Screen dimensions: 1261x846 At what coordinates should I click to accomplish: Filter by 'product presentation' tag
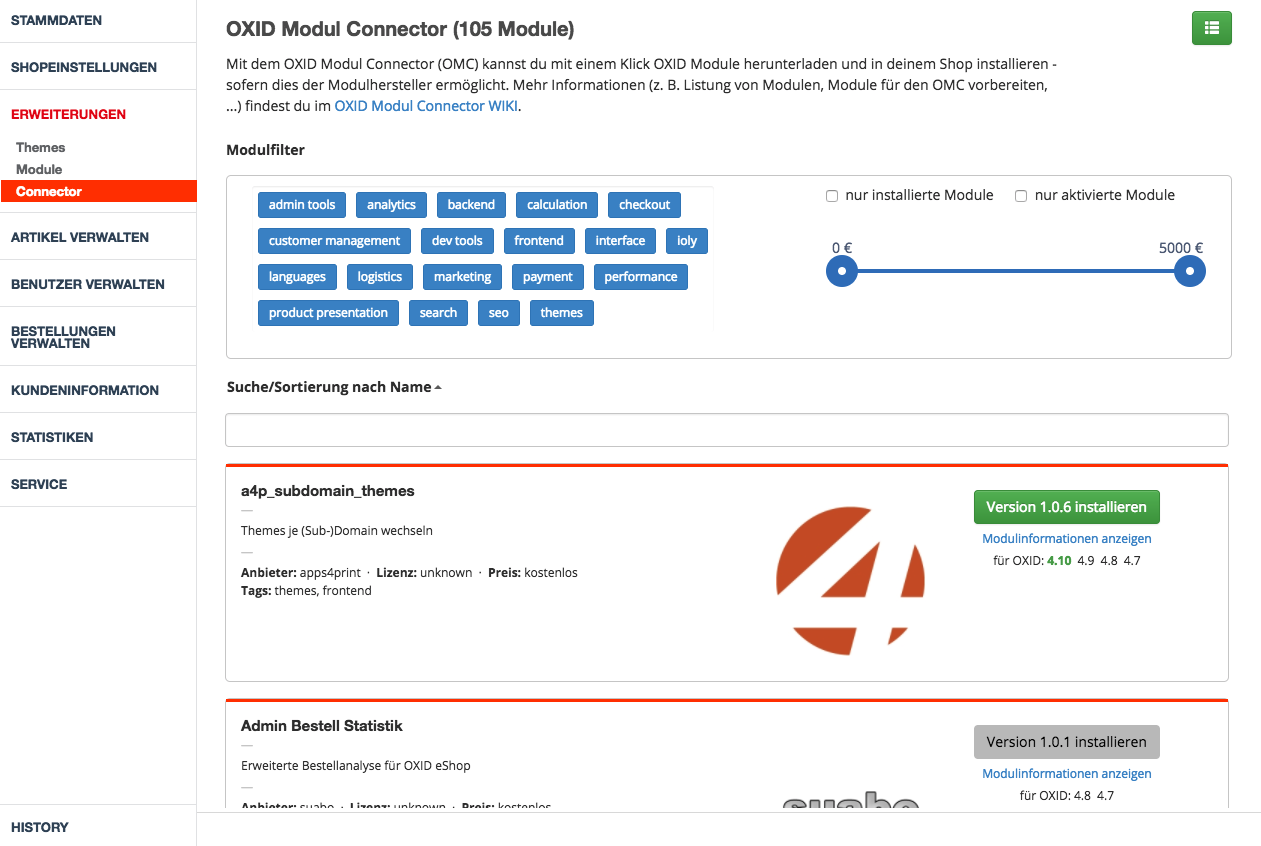[x=328, y=313]
